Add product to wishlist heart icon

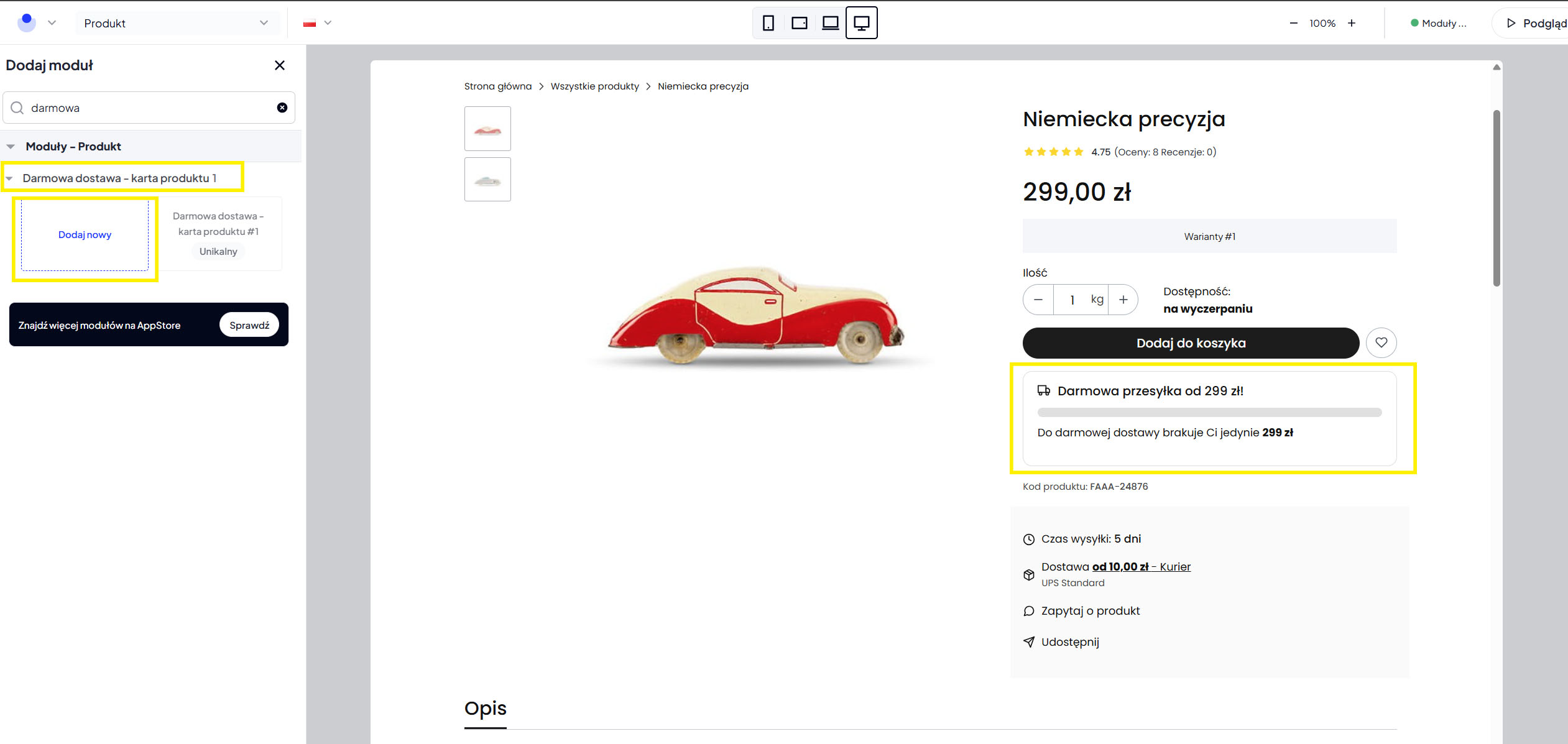[x=1381, y=342]
